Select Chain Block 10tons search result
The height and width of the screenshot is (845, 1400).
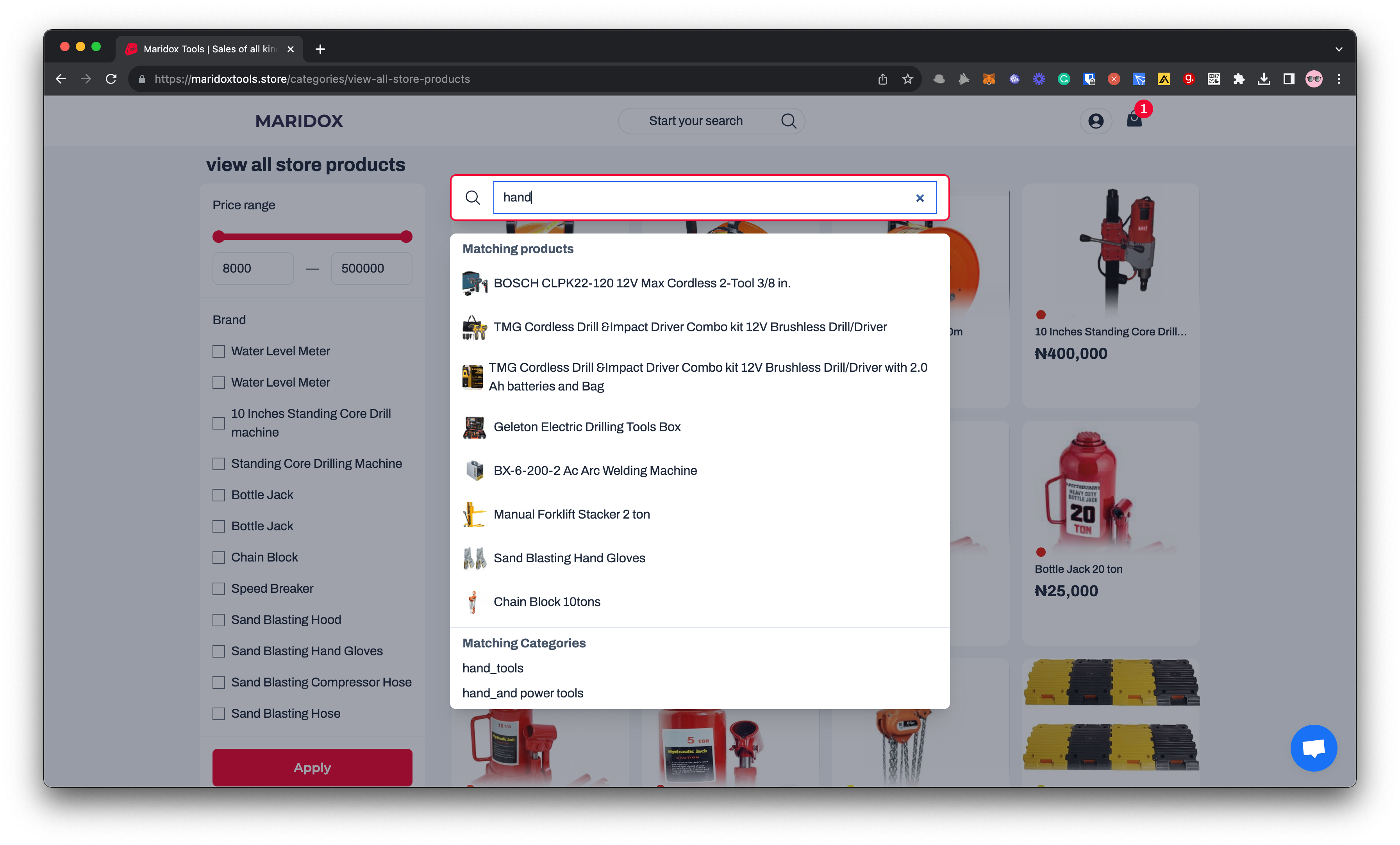[x=700, y=602]
